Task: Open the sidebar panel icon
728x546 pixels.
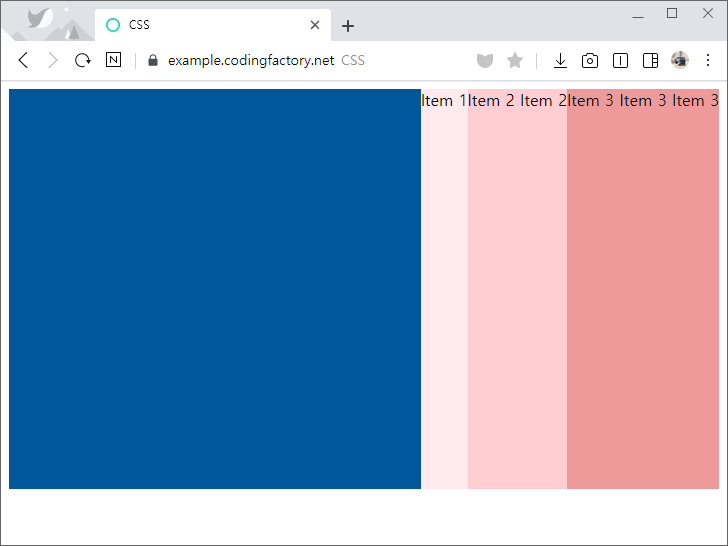Action: pyautogui.click(x=650, y=61)
